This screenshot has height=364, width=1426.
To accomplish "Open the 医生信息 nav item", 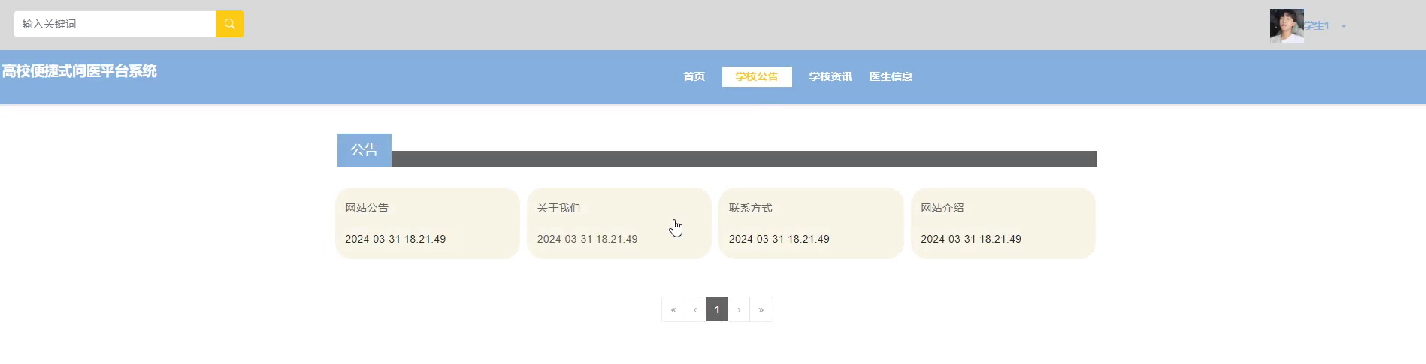I will (890, 77).
